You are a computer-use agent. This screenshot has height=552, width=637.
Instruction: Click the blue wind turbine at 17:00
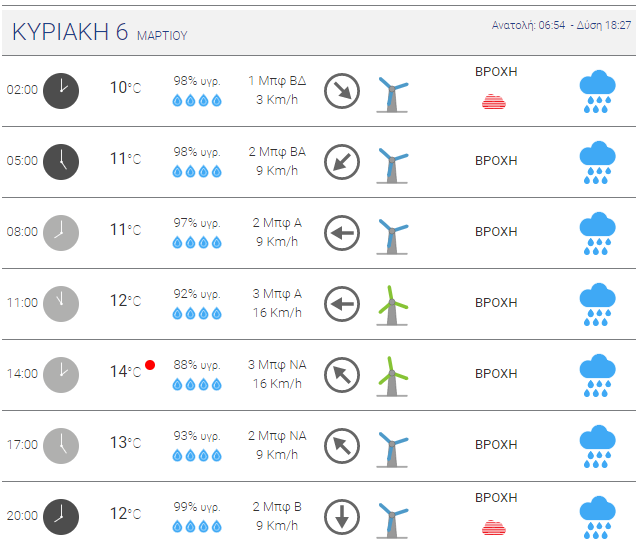[392, 449]
